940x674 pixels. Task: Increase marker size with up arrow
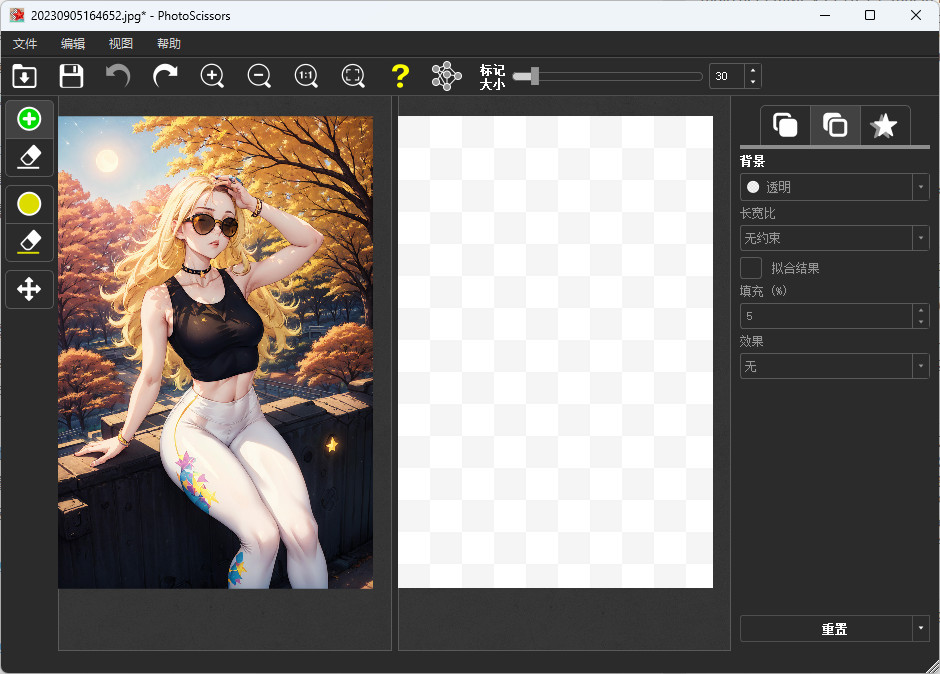click(x=753, y=70)
